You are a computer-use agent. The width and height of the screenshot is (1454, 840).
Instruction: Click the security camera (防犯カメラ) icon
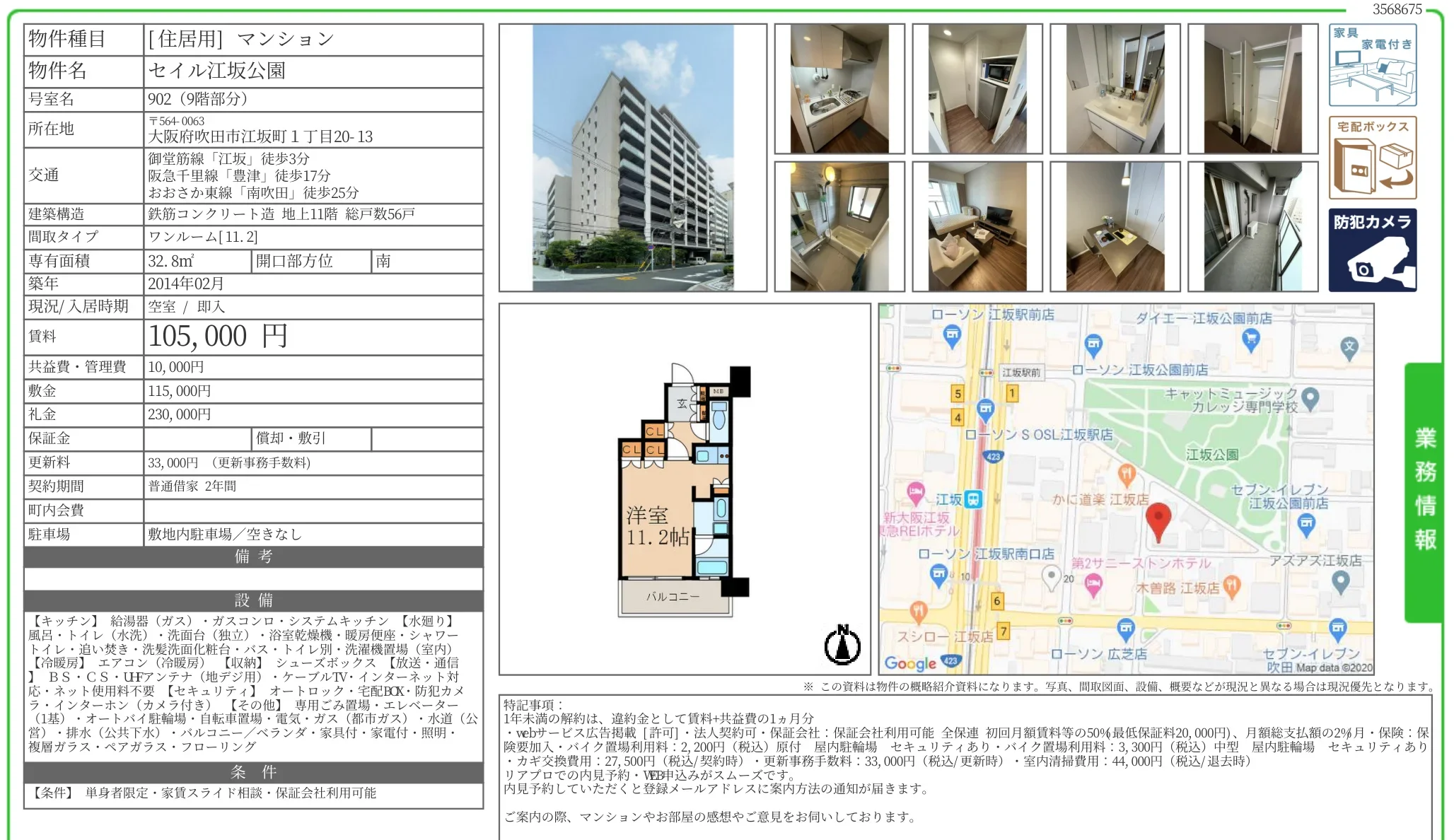click(x=1372, y=250)
